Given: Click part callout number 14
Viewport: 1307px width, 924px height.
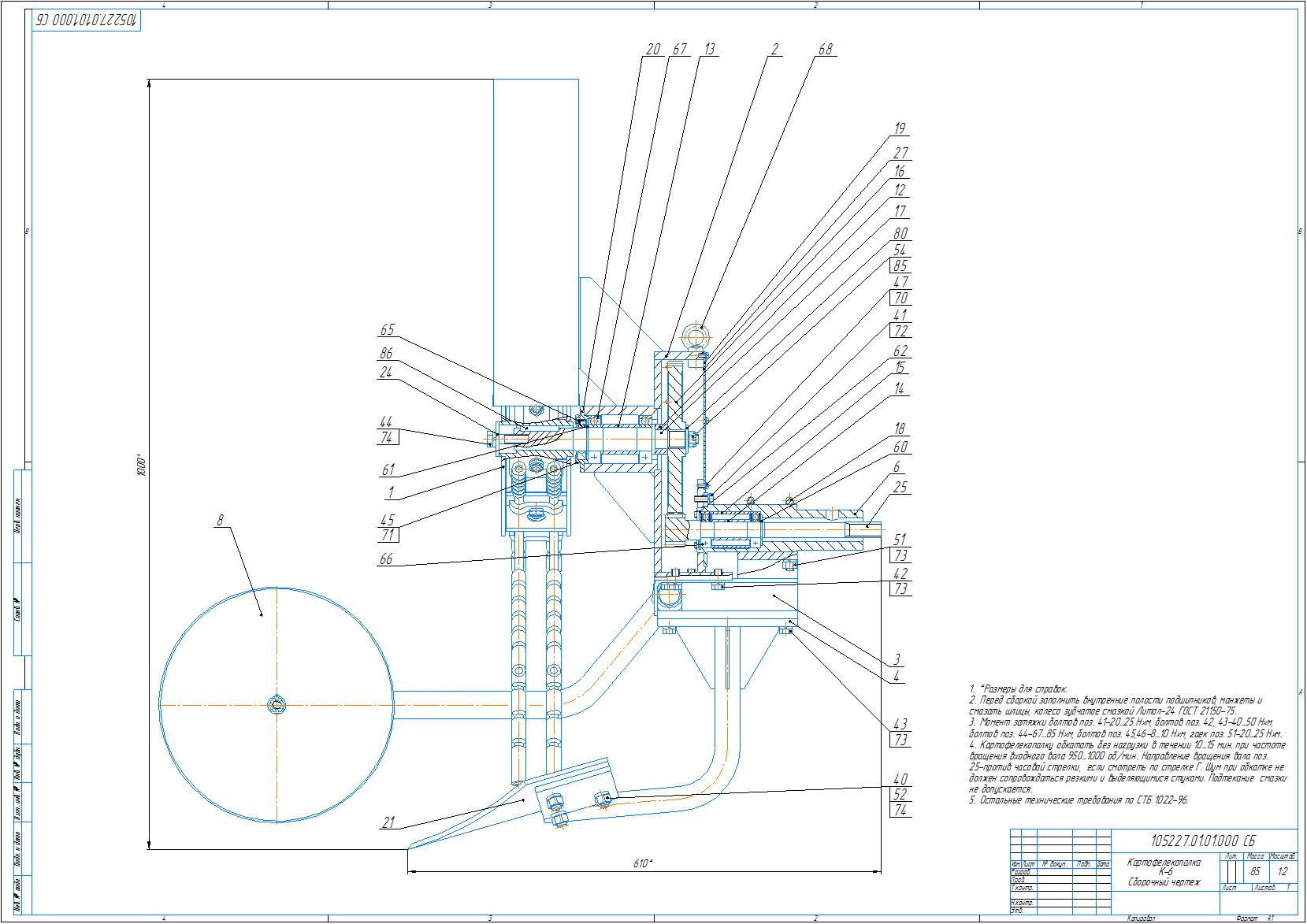Looking at the screenshot, I should click(898, 388).
